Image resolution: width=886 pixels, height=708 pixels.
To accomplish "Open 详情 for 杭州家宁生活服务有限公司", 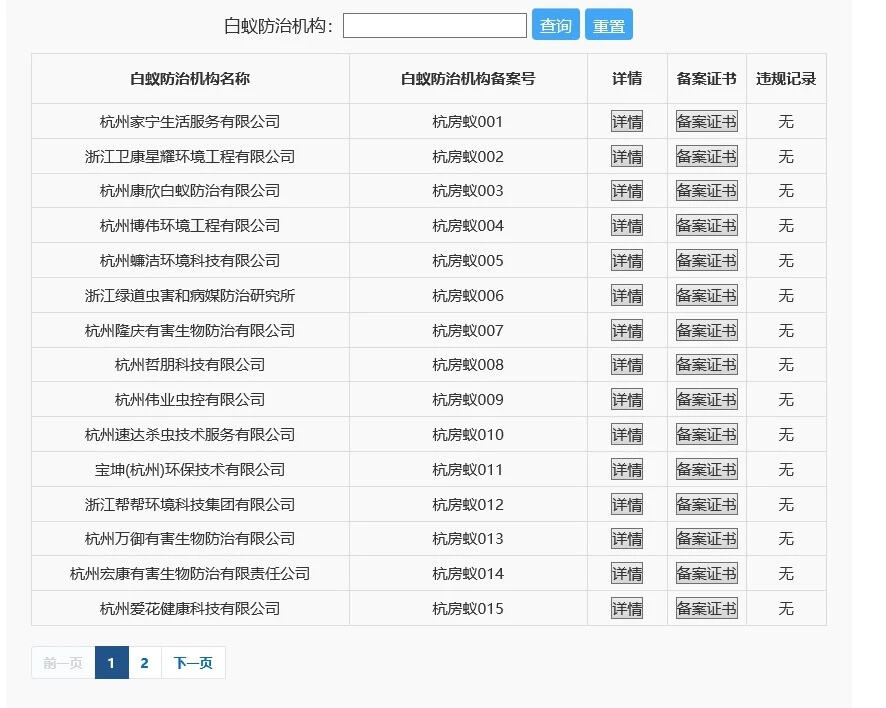I will (627, 121).
